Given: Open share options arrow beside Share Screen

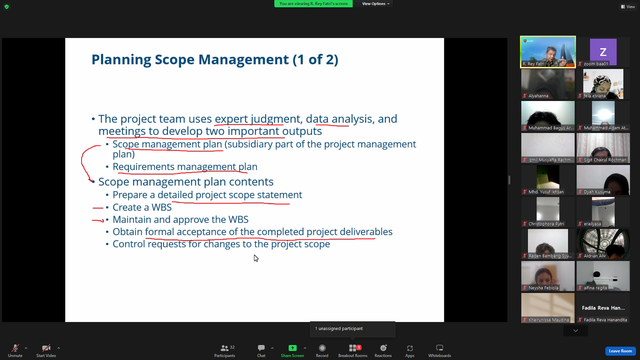Looking at the screenshot, I should coord(305,348).
